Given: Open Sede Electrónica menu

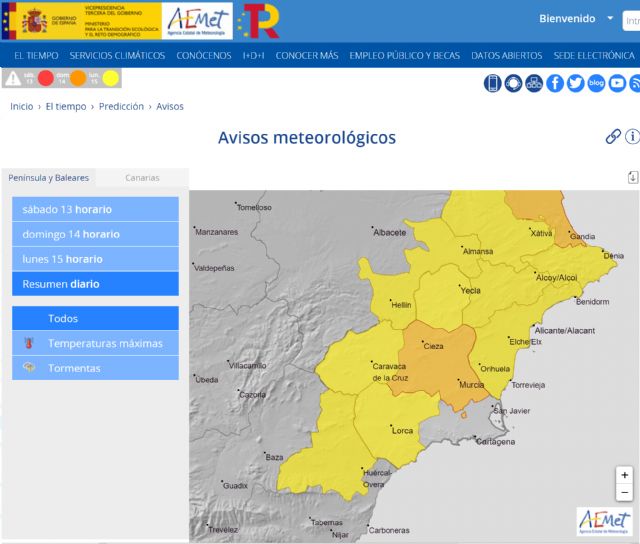Looking at the screenshot, I should pos(594,56).
